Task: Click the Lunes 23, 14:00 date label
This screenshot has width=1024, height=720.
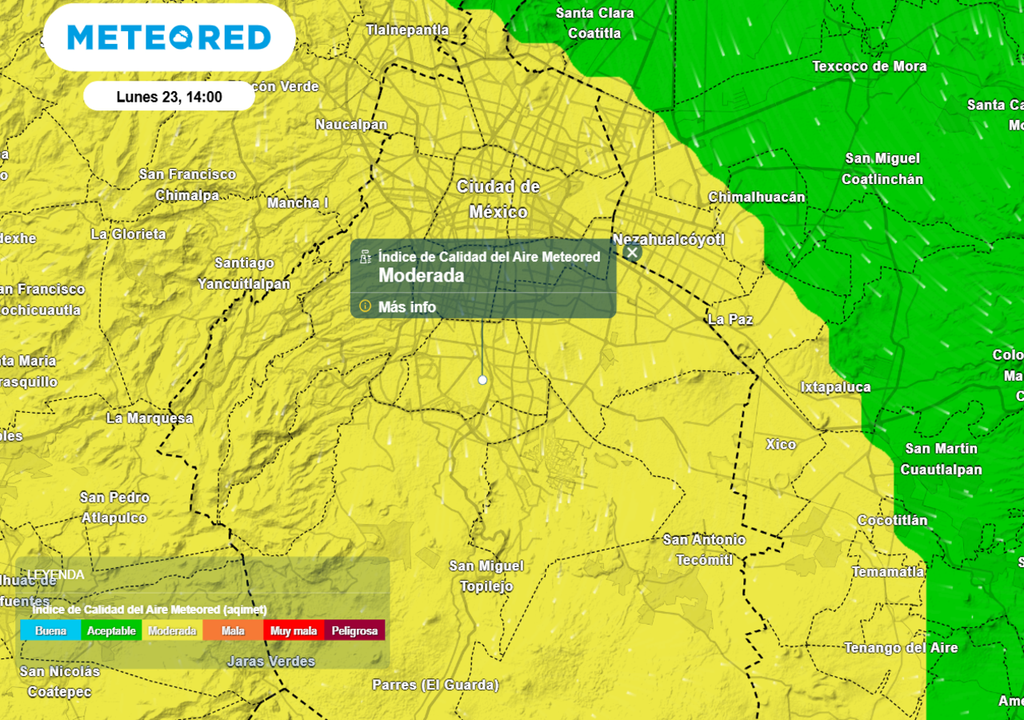Action: pos(169,97)
